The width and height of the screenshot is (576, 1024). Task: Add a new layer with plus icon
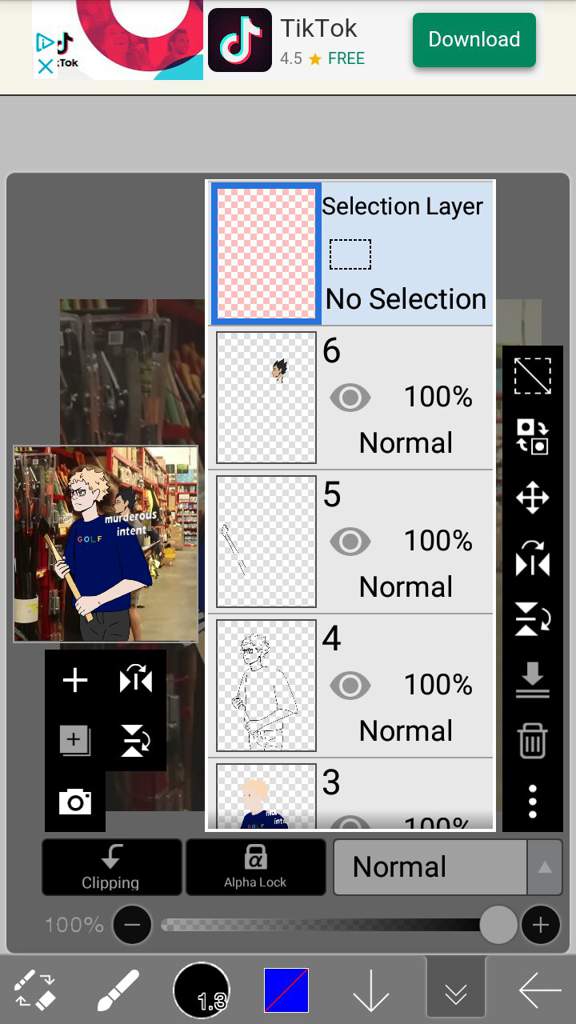[74, 680]
